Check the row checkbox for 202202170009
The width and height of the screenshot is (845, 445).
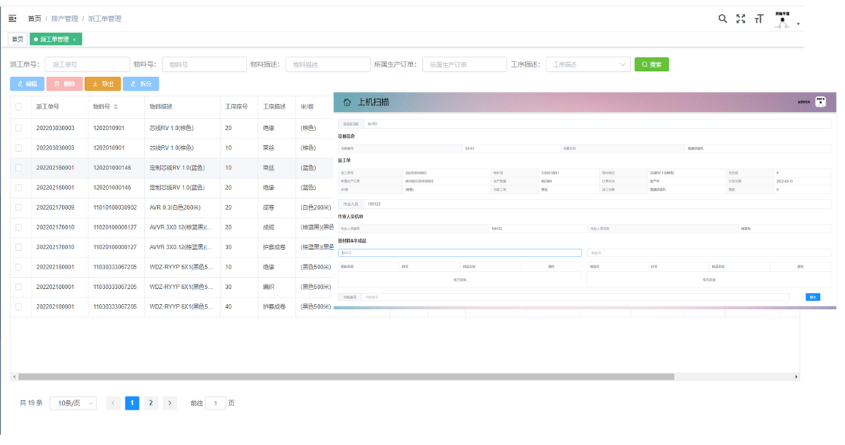click(18, 208)
